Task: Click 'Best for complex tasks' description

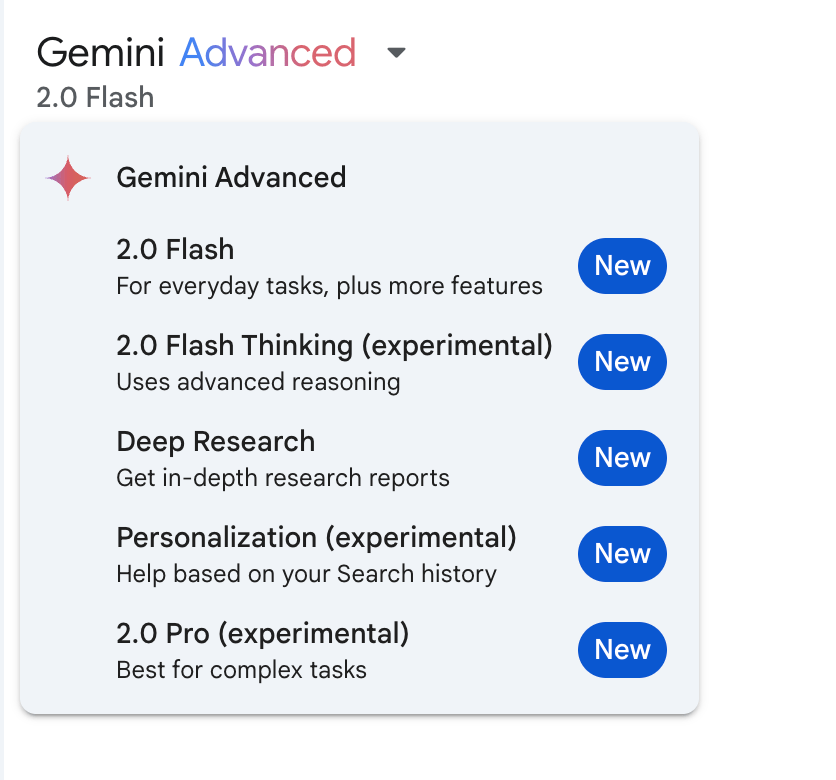Action: click(x=241, y=670)
